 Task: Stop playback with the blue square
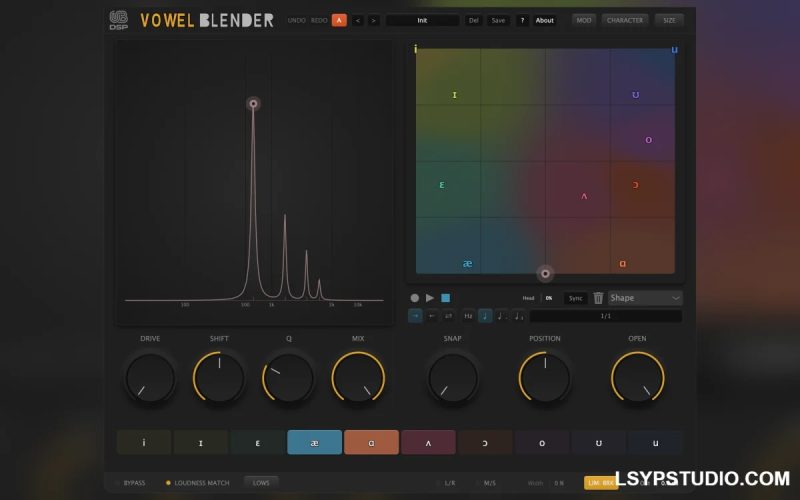[445, 298]
